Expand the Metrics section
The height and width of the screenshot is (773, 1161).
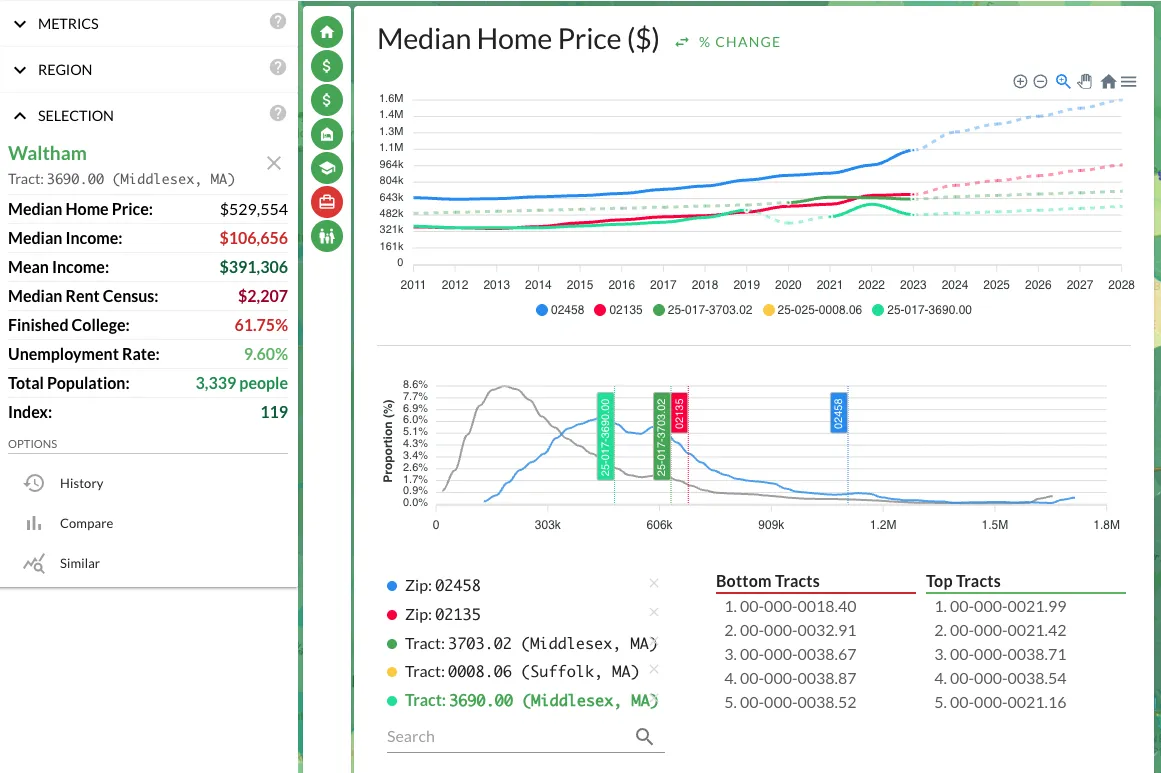(x=68, y=24)
